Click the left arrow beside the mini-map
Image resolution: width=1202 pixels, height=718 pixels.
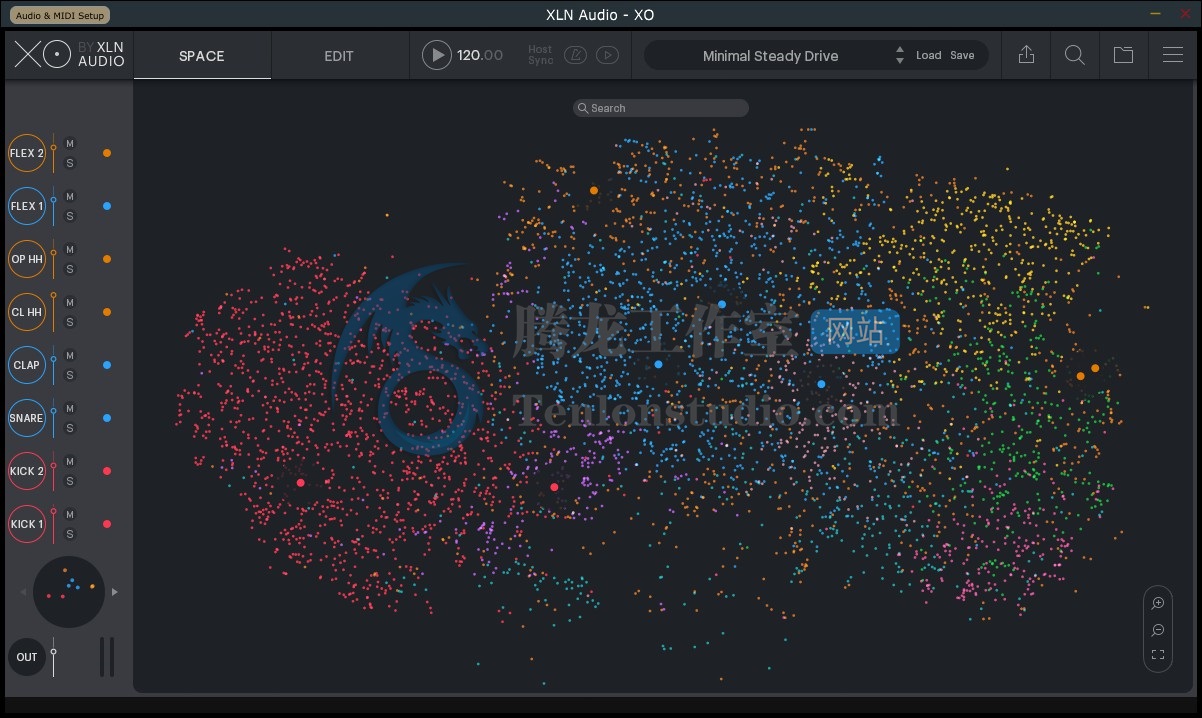tap(24, 592)
